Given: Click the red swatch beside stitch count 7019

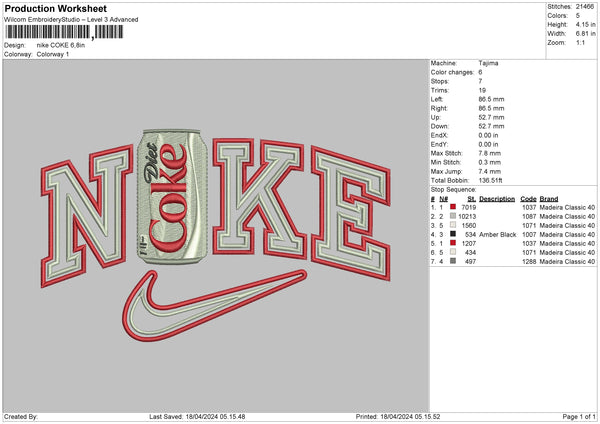Looking at the screenshot, I should coord(453,207).
